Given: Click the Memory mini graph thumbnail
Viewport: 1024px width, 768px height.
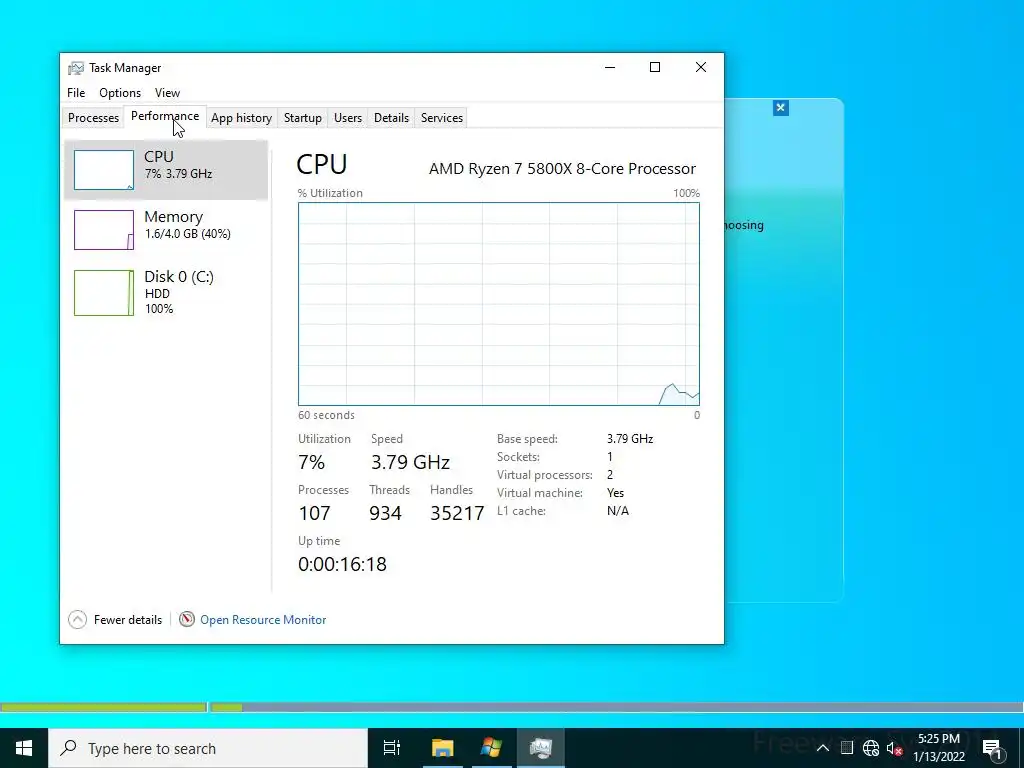Looking at the screenshot, I should [104, 230].
